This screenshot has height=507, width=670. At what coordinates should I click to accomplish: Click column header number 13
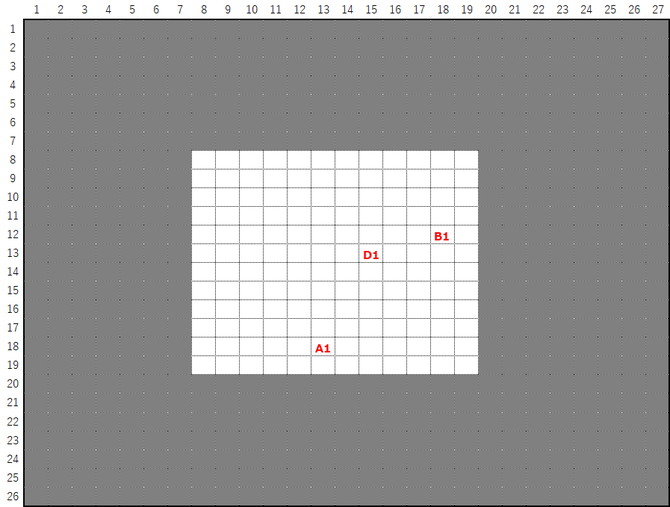[x=323, y=9]
